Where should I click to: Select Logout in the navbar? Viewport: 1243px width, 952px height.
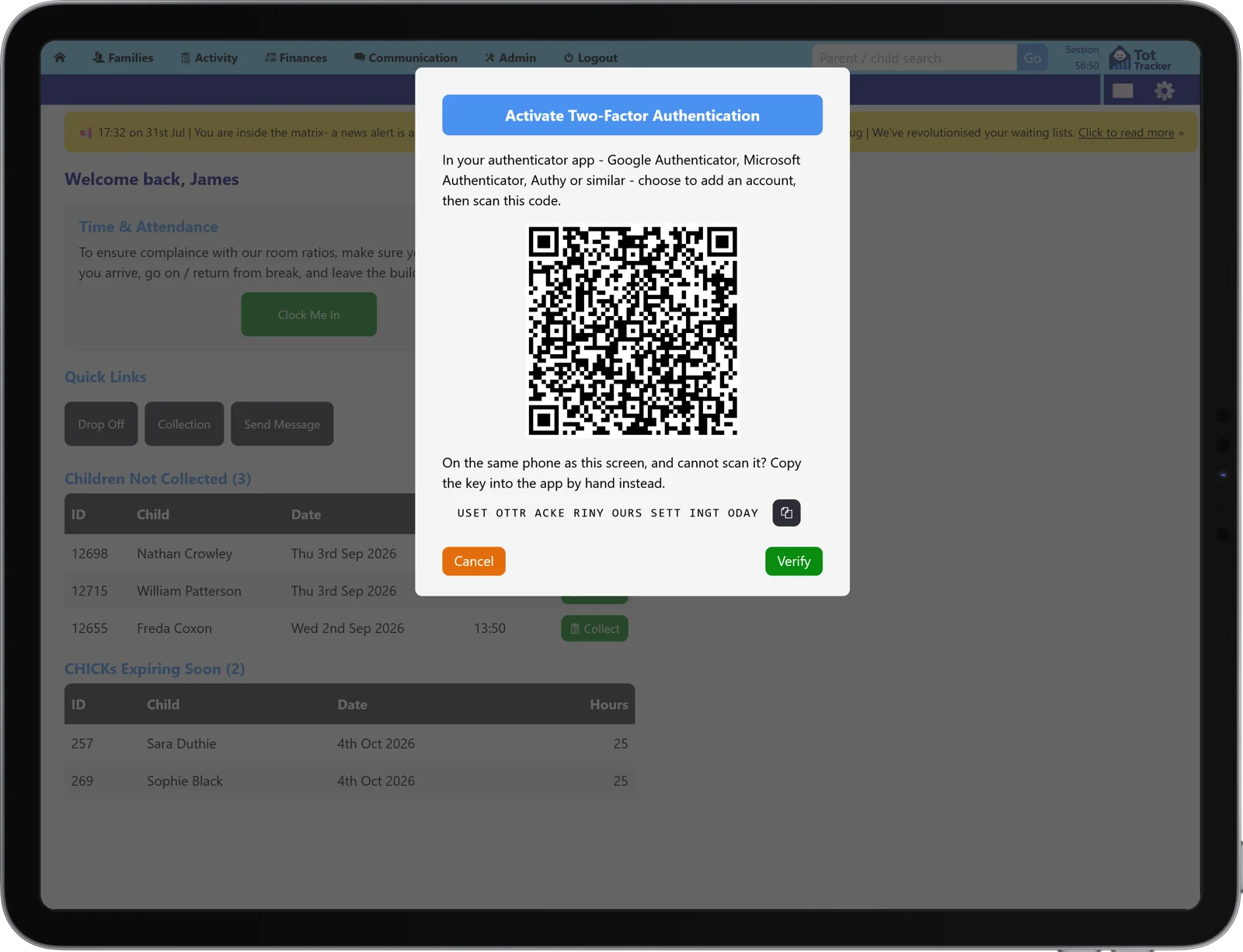(590, 57)
